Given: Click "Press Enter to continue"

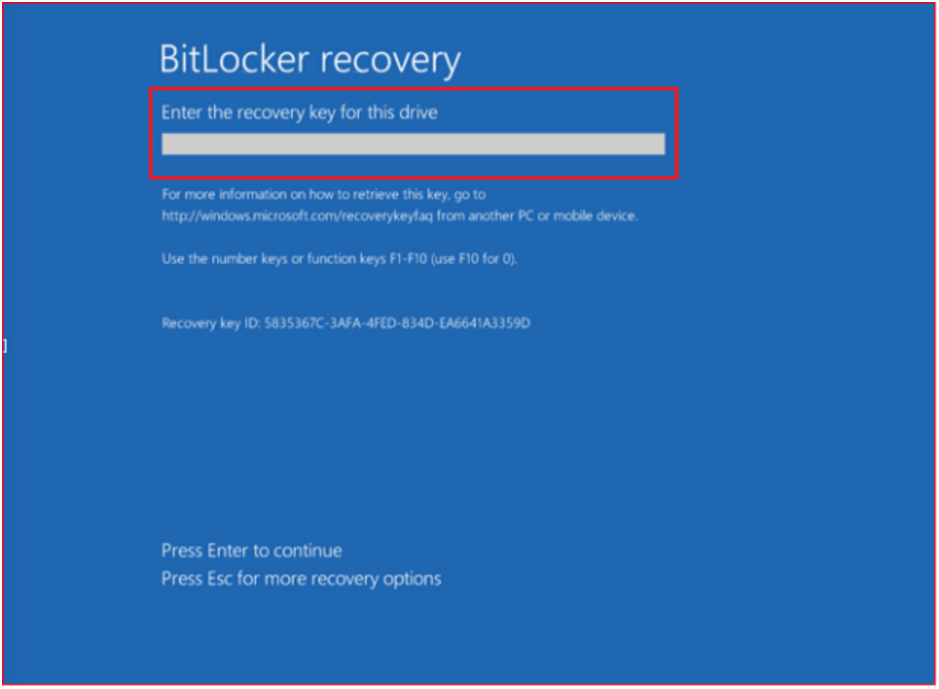Looking at the screenshot, I should click(x=251, y=551).
